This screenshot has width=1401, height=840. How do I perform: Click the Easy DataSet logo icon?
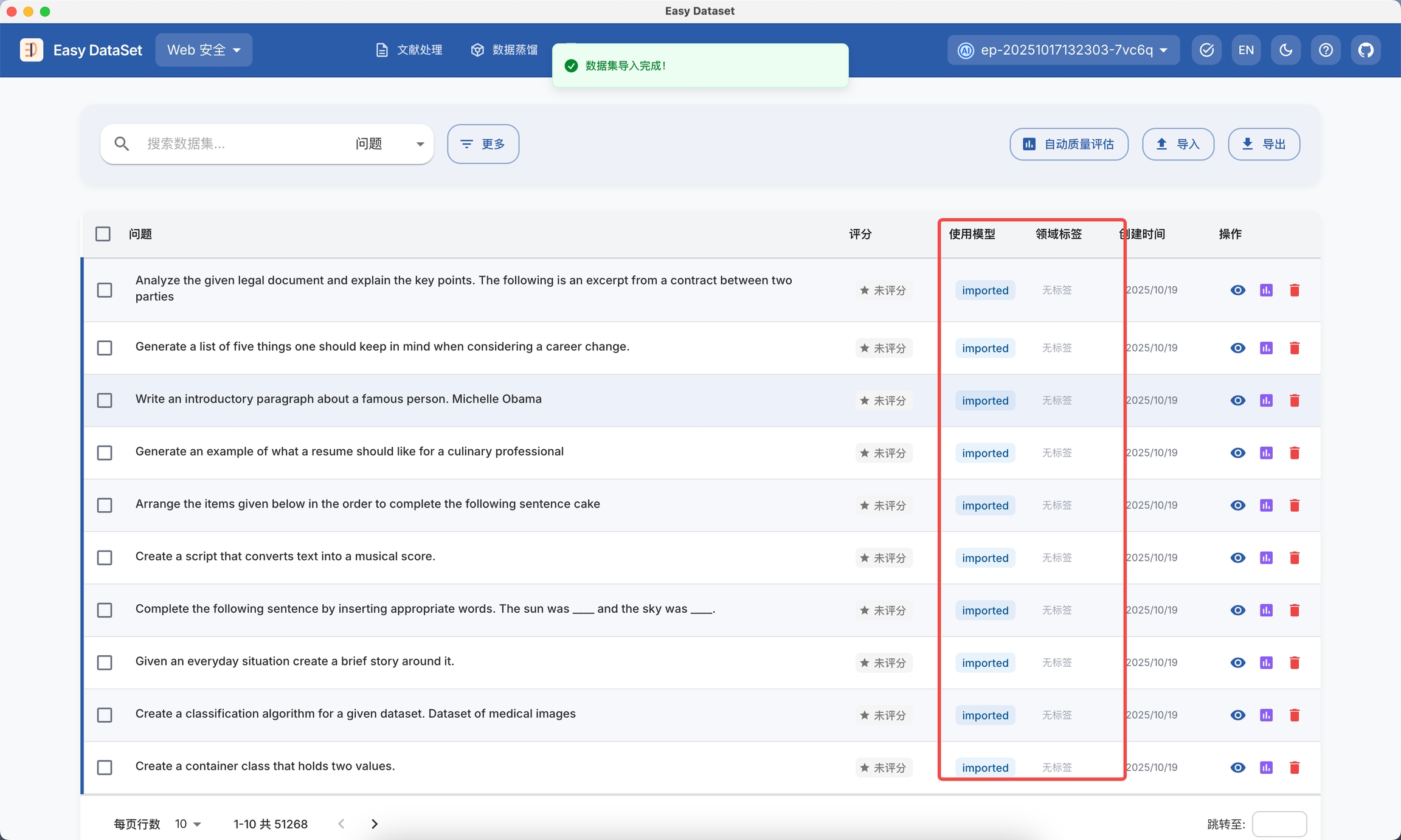32,50
